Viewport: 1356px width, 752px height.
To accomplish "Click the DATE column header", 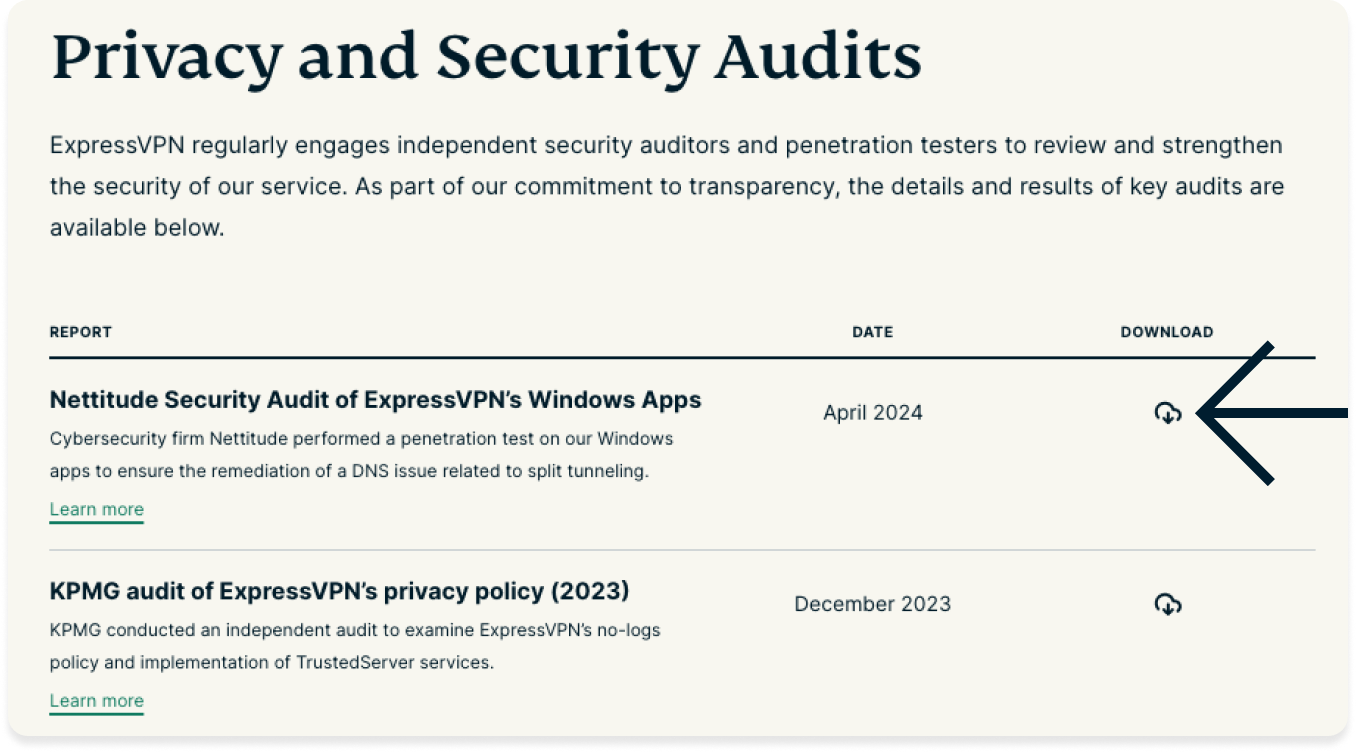I will point(873,332).
